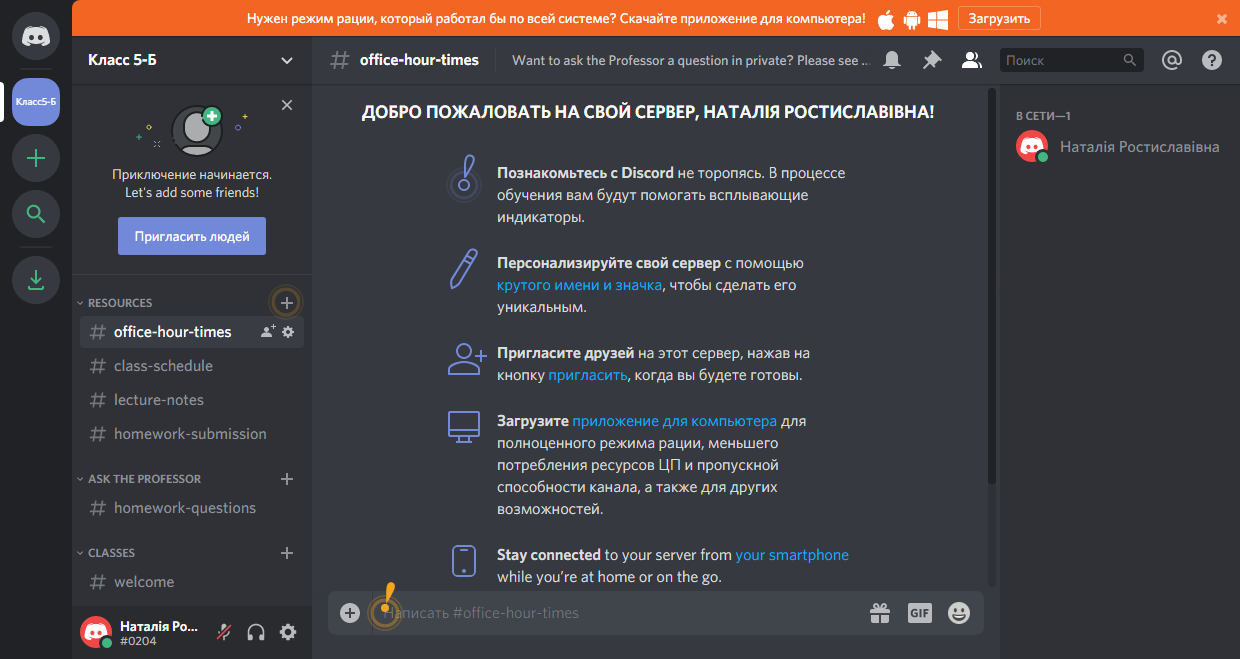Add a server with plus icon
The image size is (1240, 659).
pyautogui.click(x=36, y=158)
